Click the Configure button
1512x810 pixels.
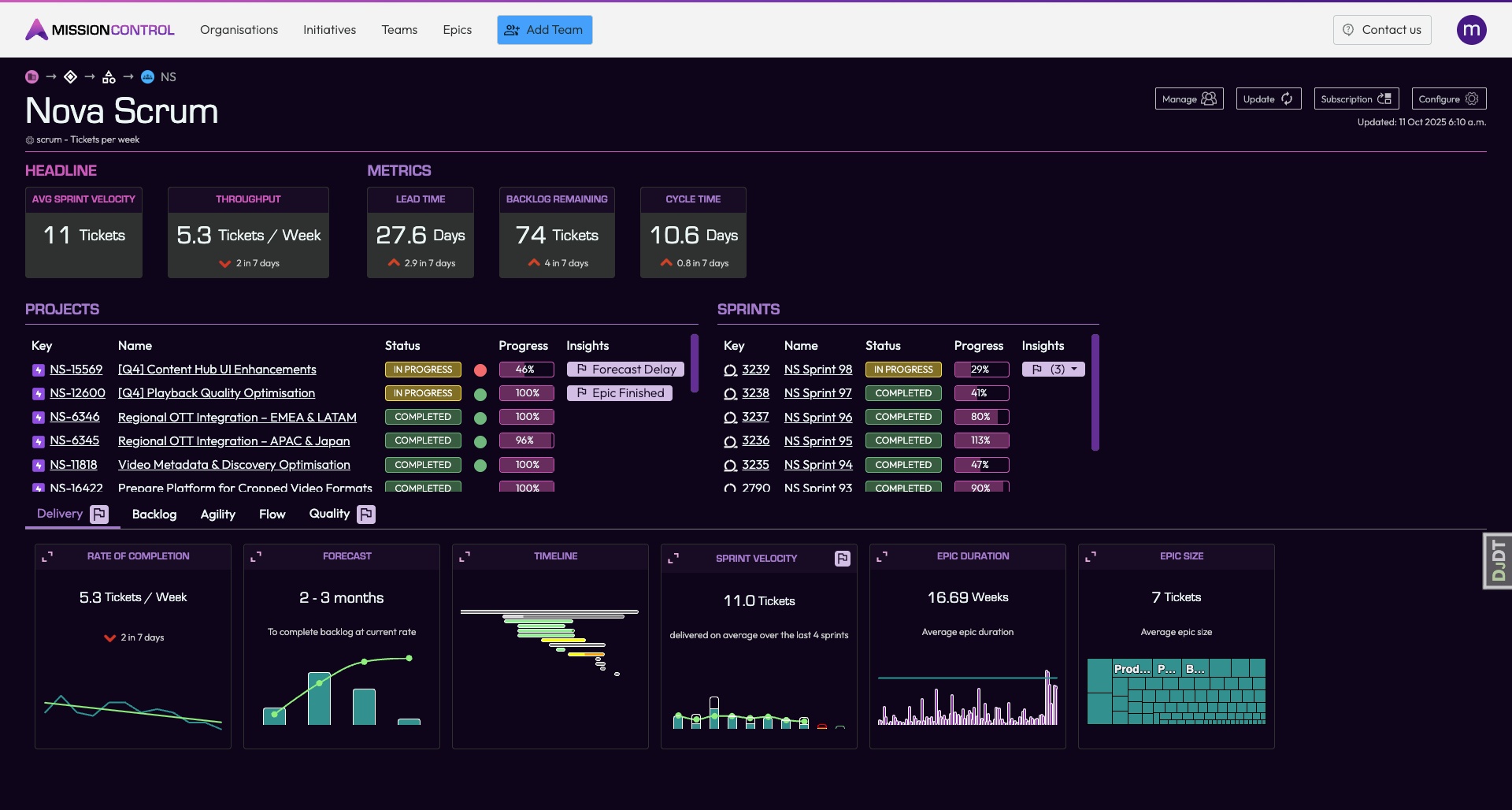[1448, 98]
